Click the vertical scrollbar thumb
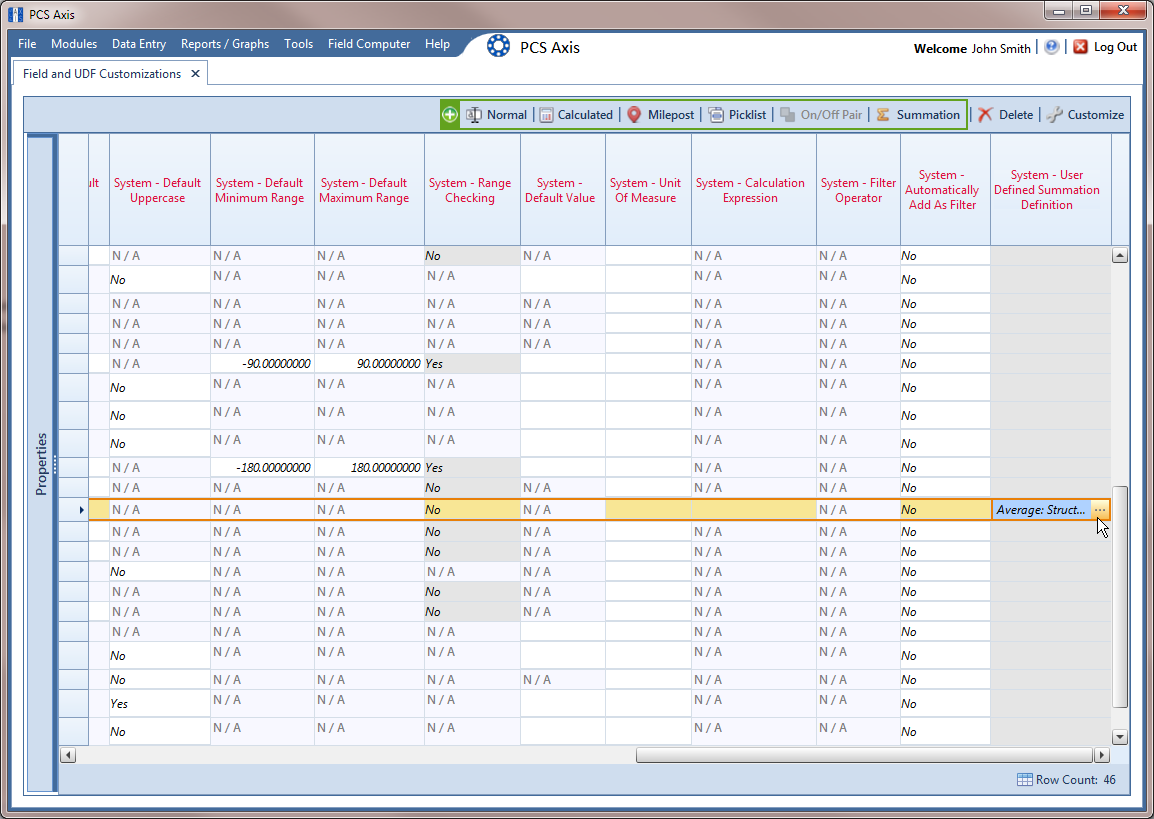 pyautogui.click(x=1119, y=596)
